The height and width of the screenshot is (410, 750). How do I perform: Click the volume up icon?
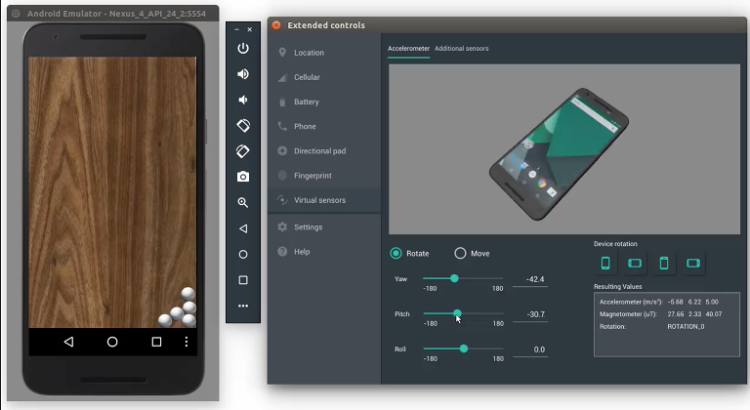243,74
